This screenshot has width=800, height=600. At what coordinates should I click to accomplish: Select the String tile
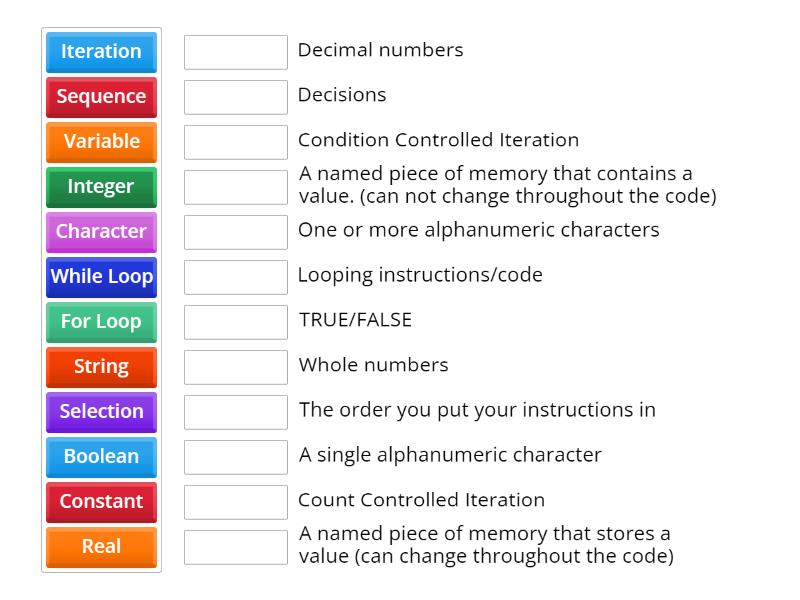[101, 366]
